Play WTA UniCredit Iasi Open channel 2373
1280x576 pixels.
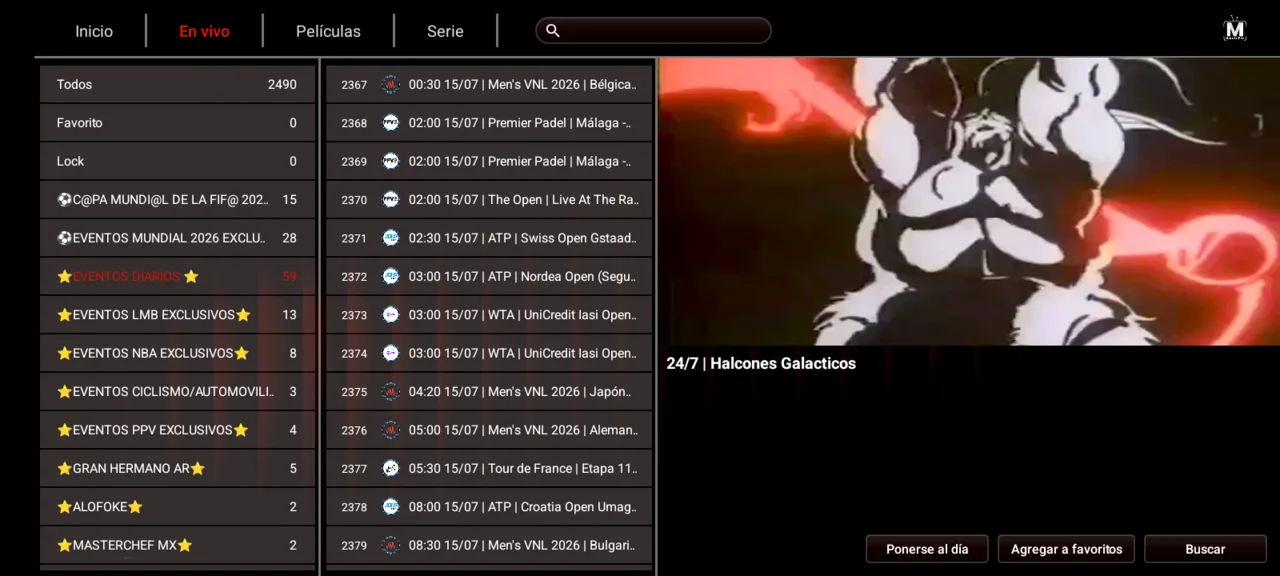tap(489, 315)
